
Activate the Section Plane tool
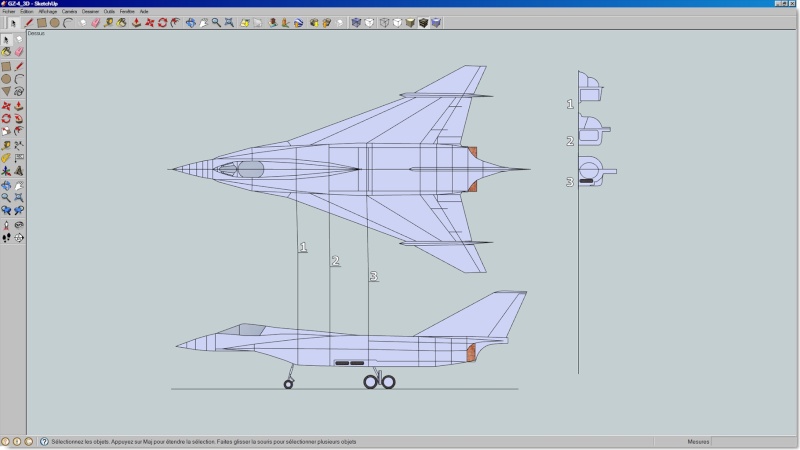pos(19,238)
